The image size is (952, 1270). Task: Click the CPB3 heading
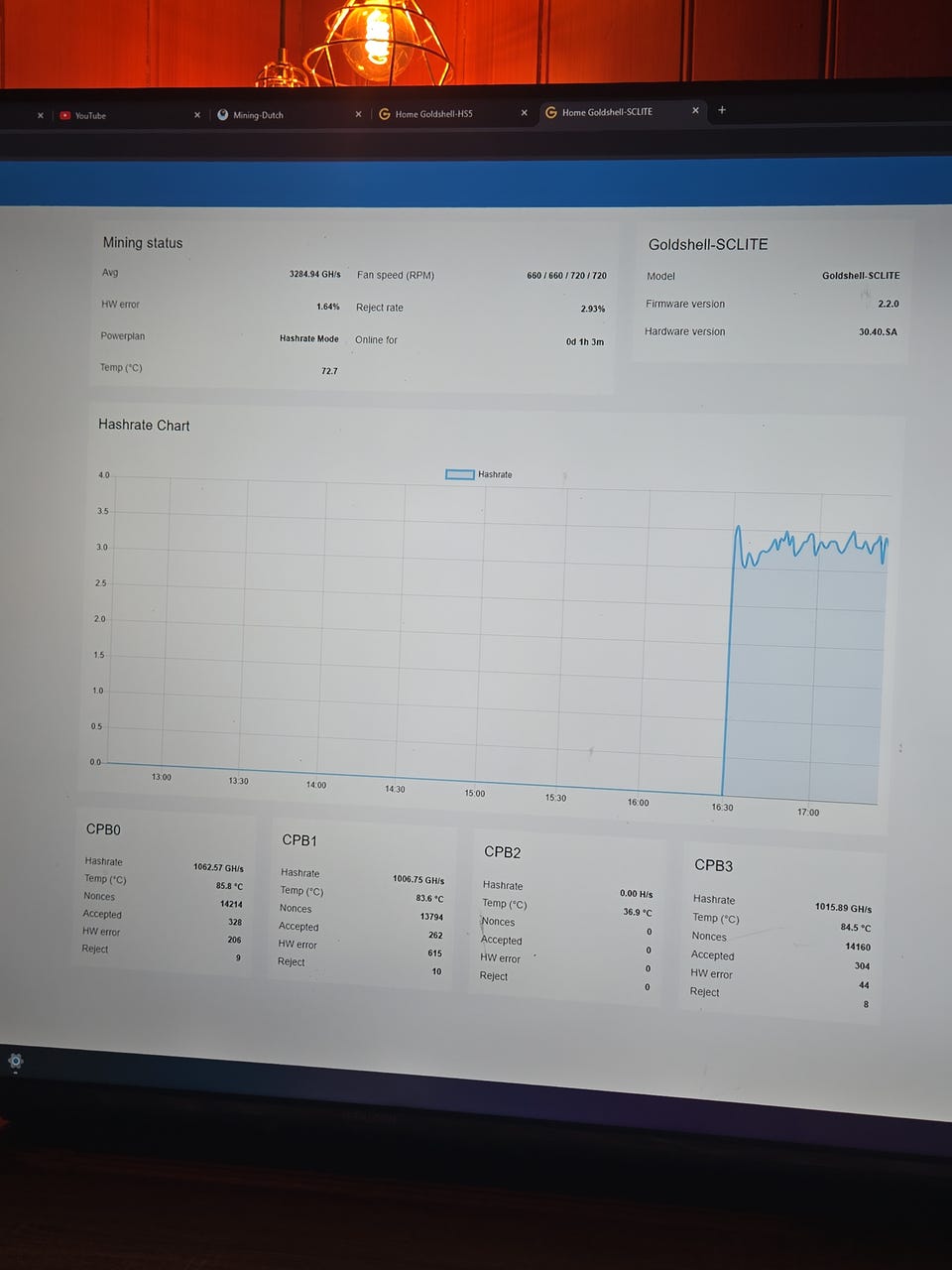pos(714,865)
